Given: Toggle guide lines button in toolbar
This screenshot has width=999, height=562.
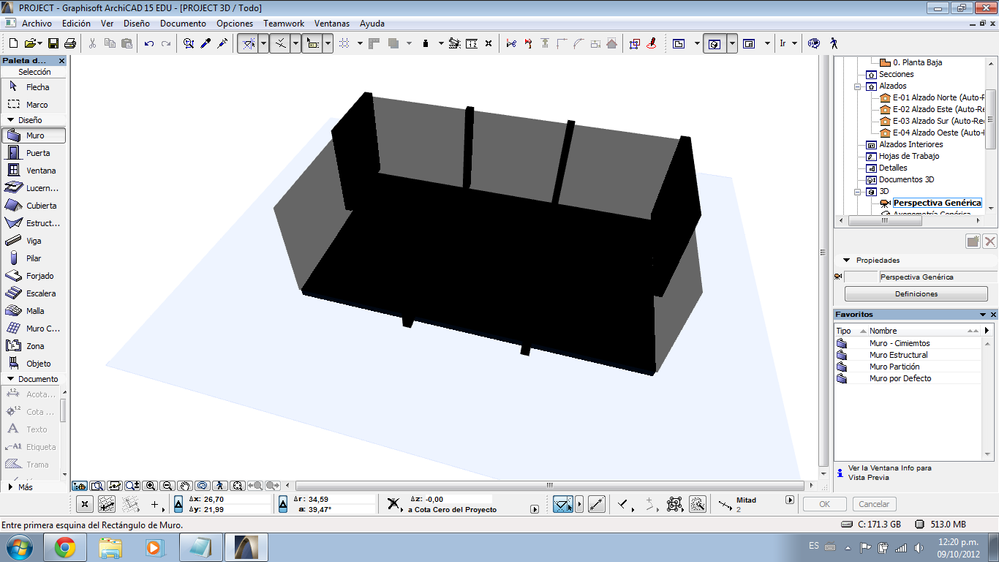Looking at the screenshot, I should (x=248, y=43).
